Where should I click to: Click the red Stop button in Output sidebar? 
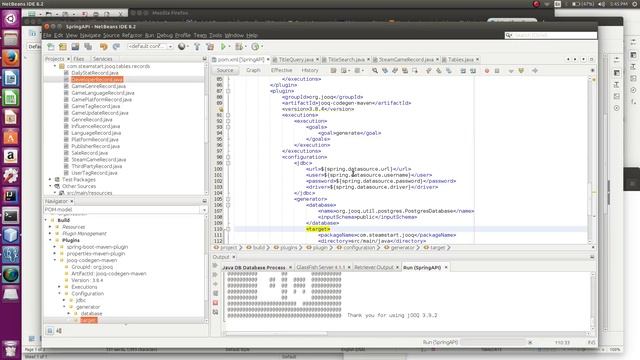pyautogui.click(x=216, y=303)
